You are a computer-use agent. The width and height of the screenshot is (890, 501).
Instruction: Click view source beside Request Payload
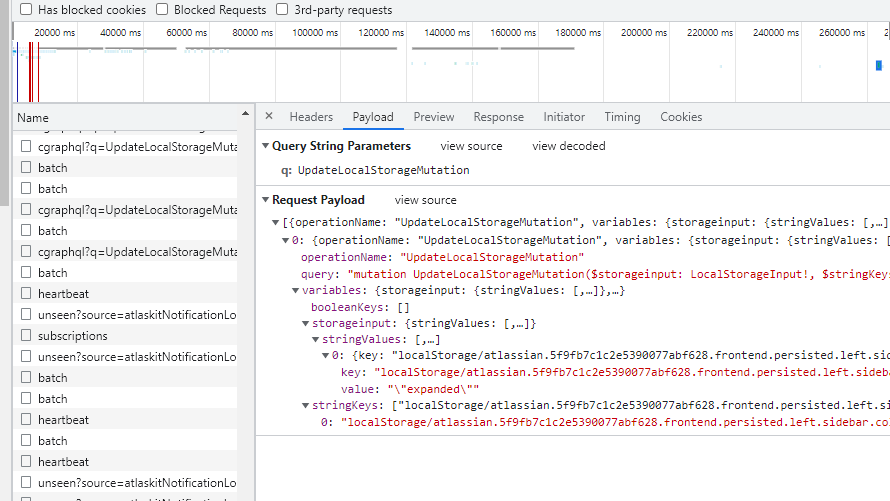pyautogui.click(x=425, y=200)
